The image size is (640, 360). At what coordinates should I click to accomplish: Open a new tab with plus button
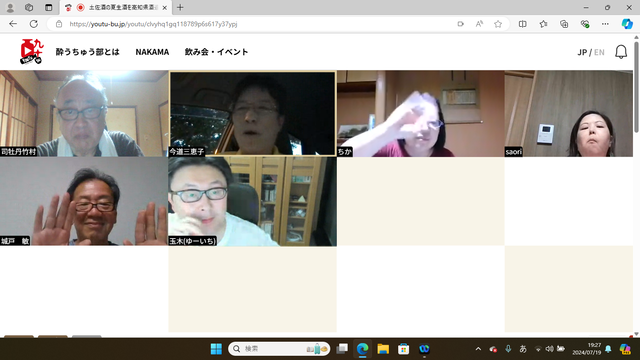[x=180, y=7]
